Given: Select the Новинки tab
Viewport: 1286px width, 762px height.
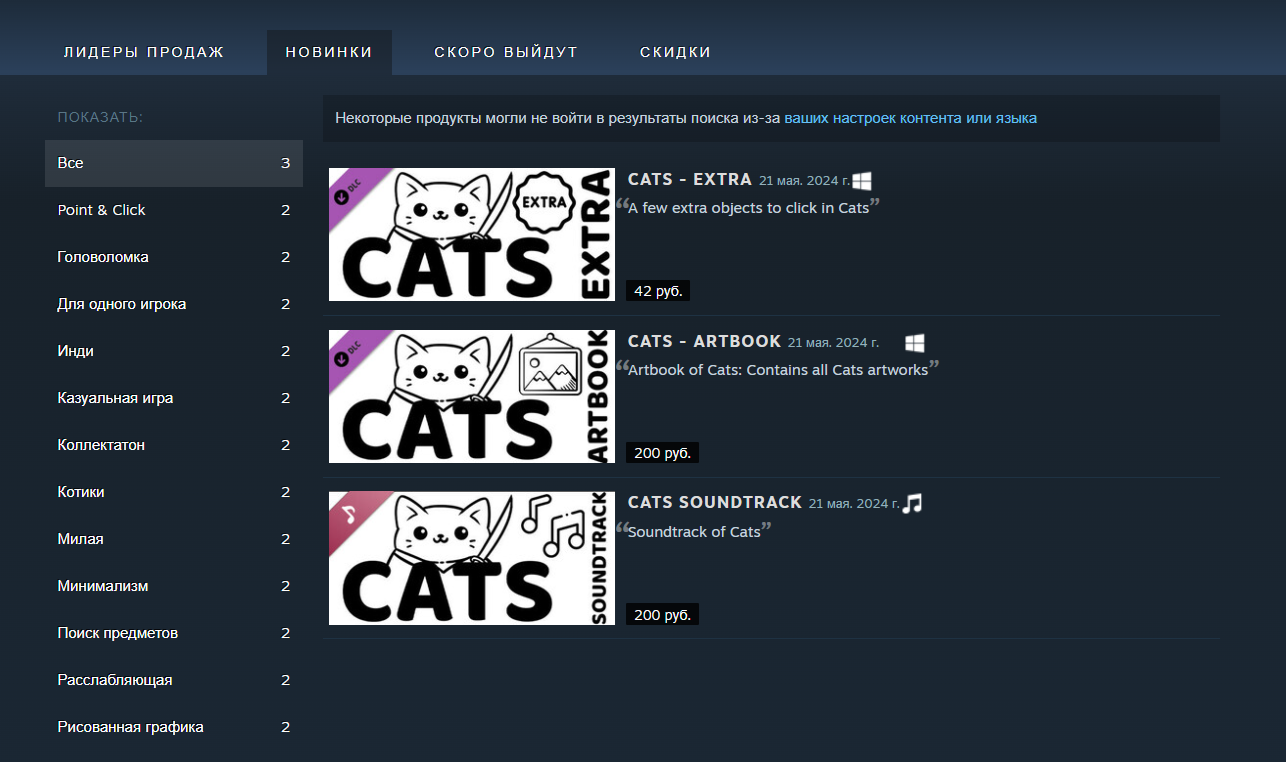Looking at the screenshot, I should point(329,52).
